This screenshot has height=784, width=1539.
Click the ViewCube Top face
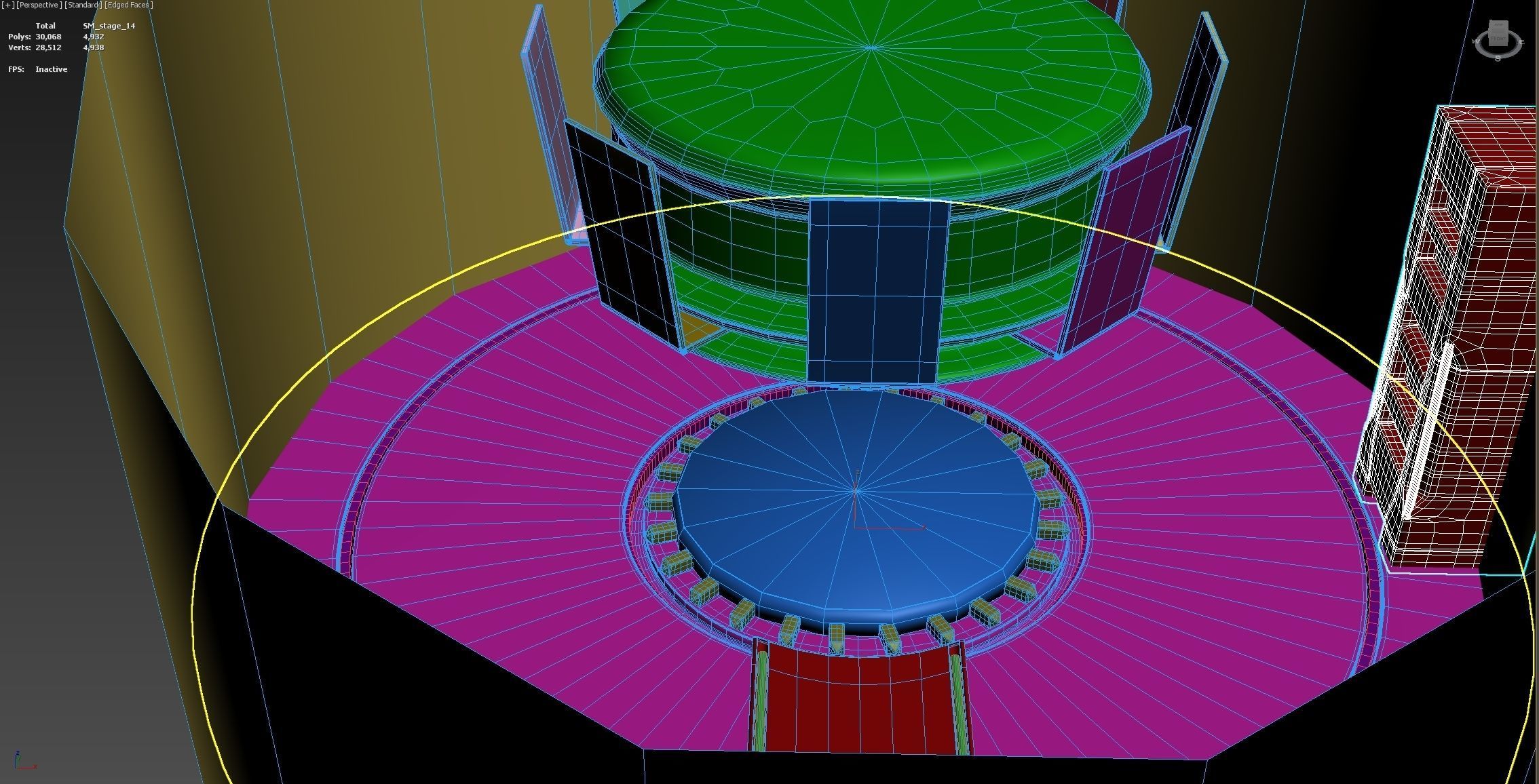point(1498,26)
